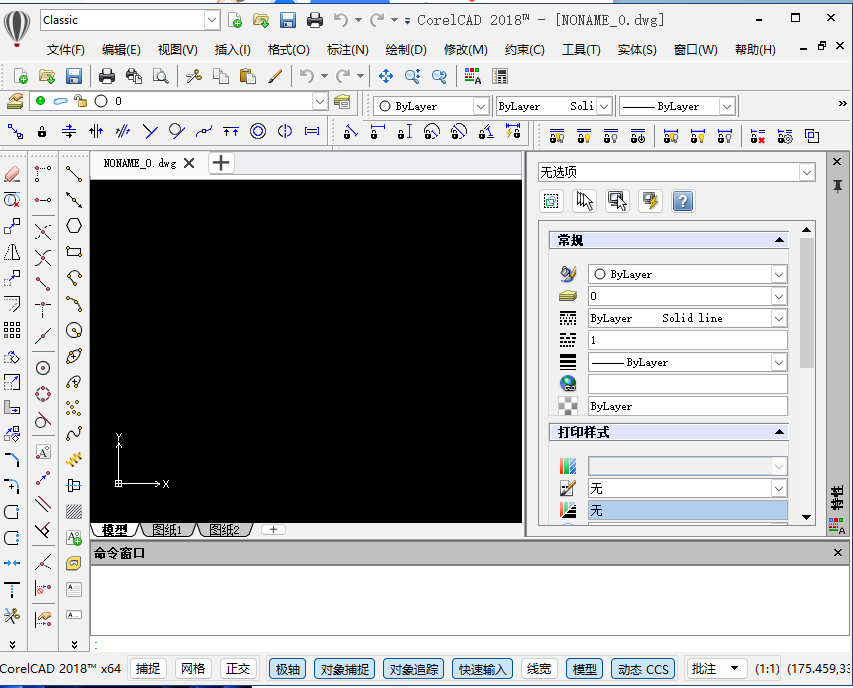The height and width of the screenshot is (688, 853).
Task: Click the Save icon in the standard toolbar
Action: [74, 76]
